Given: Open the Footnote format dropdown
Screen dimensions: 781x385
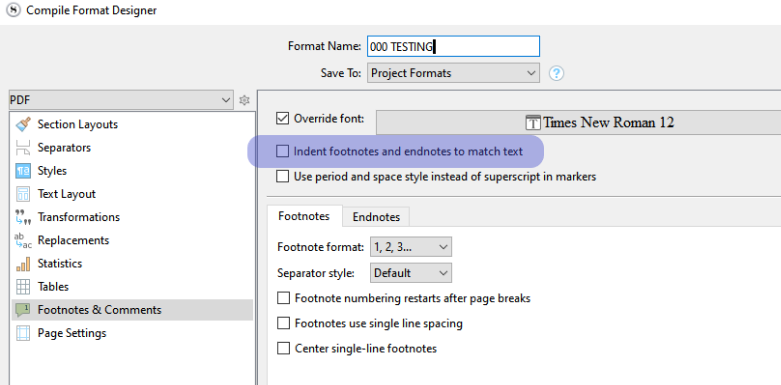Looking at the screenshot, I should pyautogui.click(x=411, y=247).
